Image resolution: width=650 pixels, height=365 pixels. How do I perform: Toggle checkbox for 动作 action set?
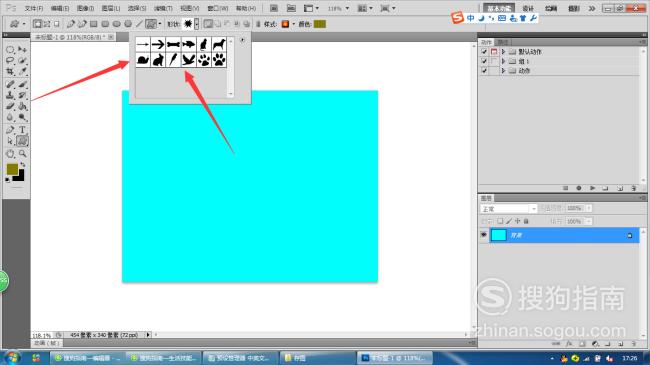[x=484, y=71]
